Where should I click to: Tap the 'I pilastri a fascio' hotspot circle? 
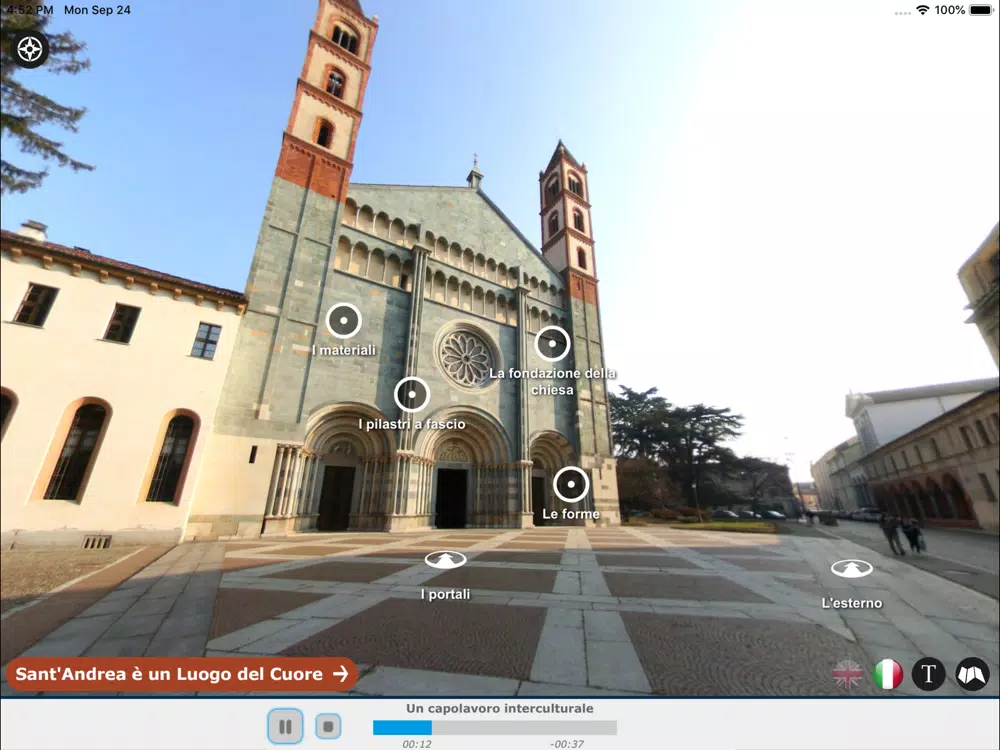(x=412, y=394)
